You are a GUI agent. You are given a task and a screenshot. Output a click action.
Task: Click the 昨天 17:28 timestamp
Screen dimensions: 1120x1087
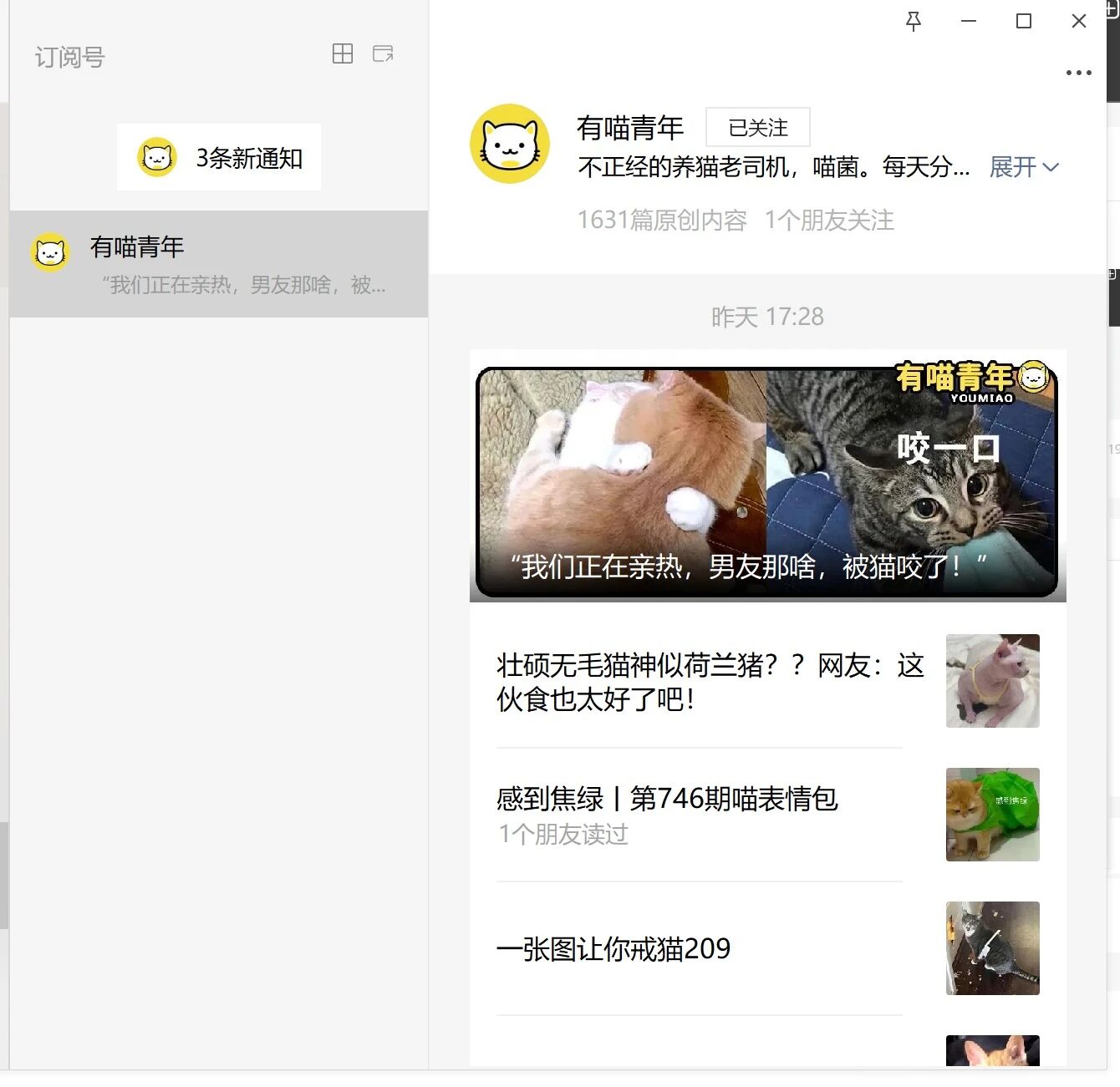(x=767, y=317)
